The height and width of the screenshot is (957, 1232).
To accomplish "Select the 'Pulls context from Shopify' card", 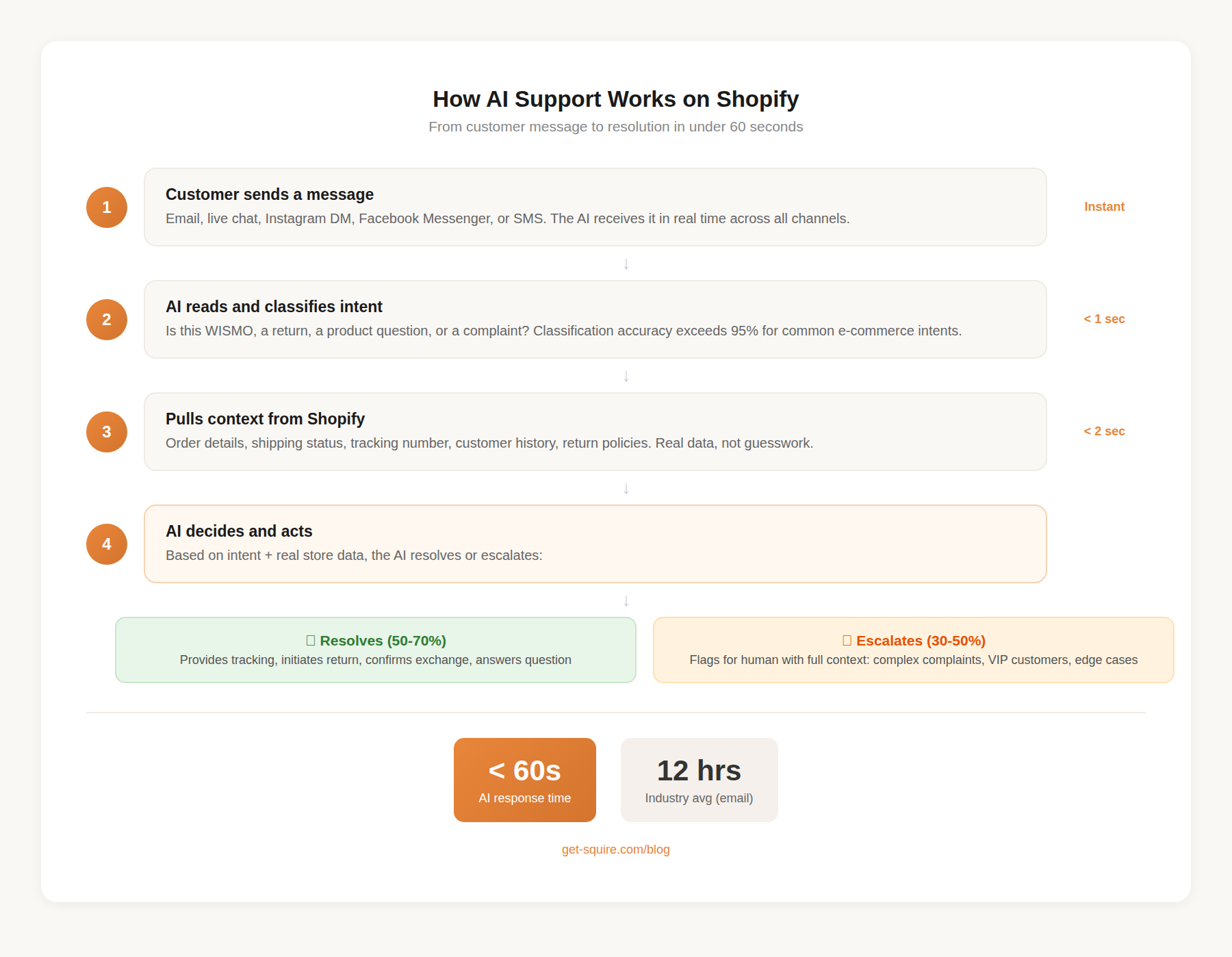I will (x=595, y=431).
